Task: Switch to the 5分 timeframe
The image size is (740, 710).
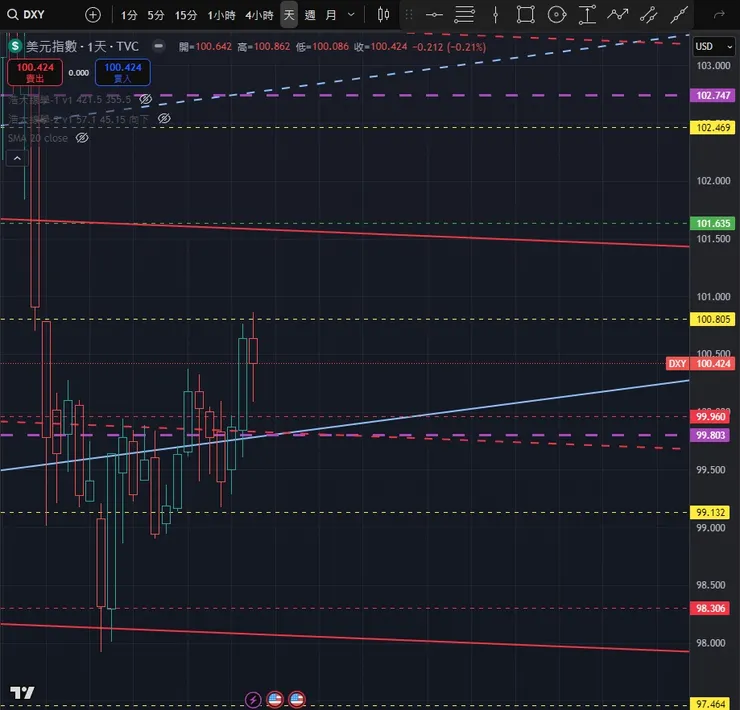Action: [x=156, y=15]
